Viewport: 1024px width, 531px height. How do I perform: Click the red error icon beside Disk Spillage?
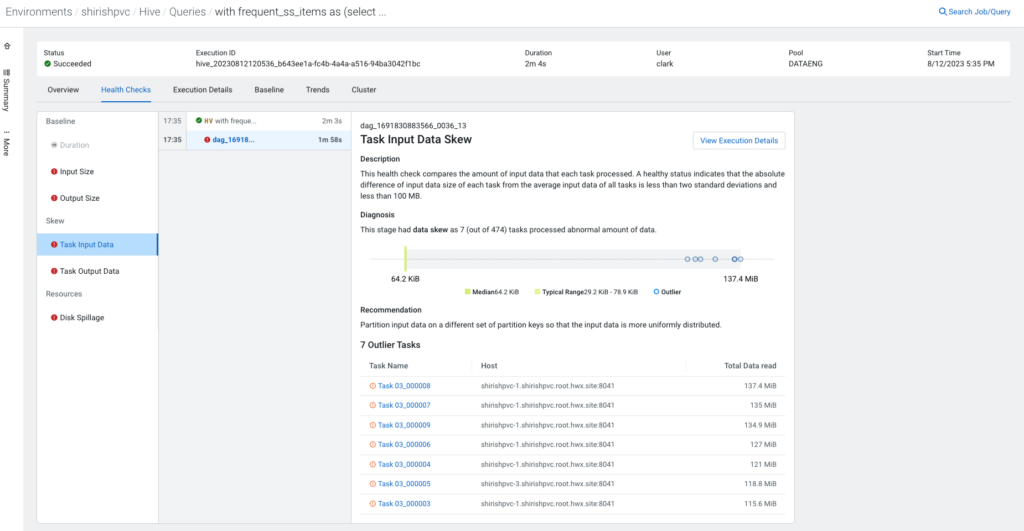tap(54, 318)
